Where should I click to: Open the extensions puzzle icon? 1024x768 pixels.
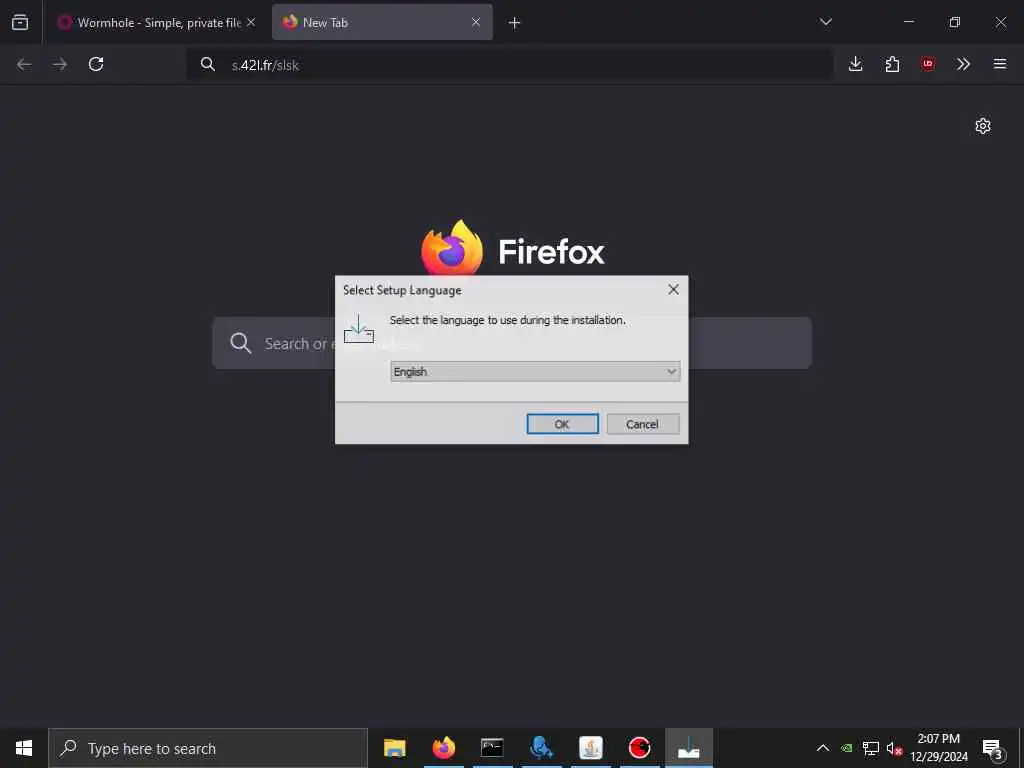click(892, 64)
